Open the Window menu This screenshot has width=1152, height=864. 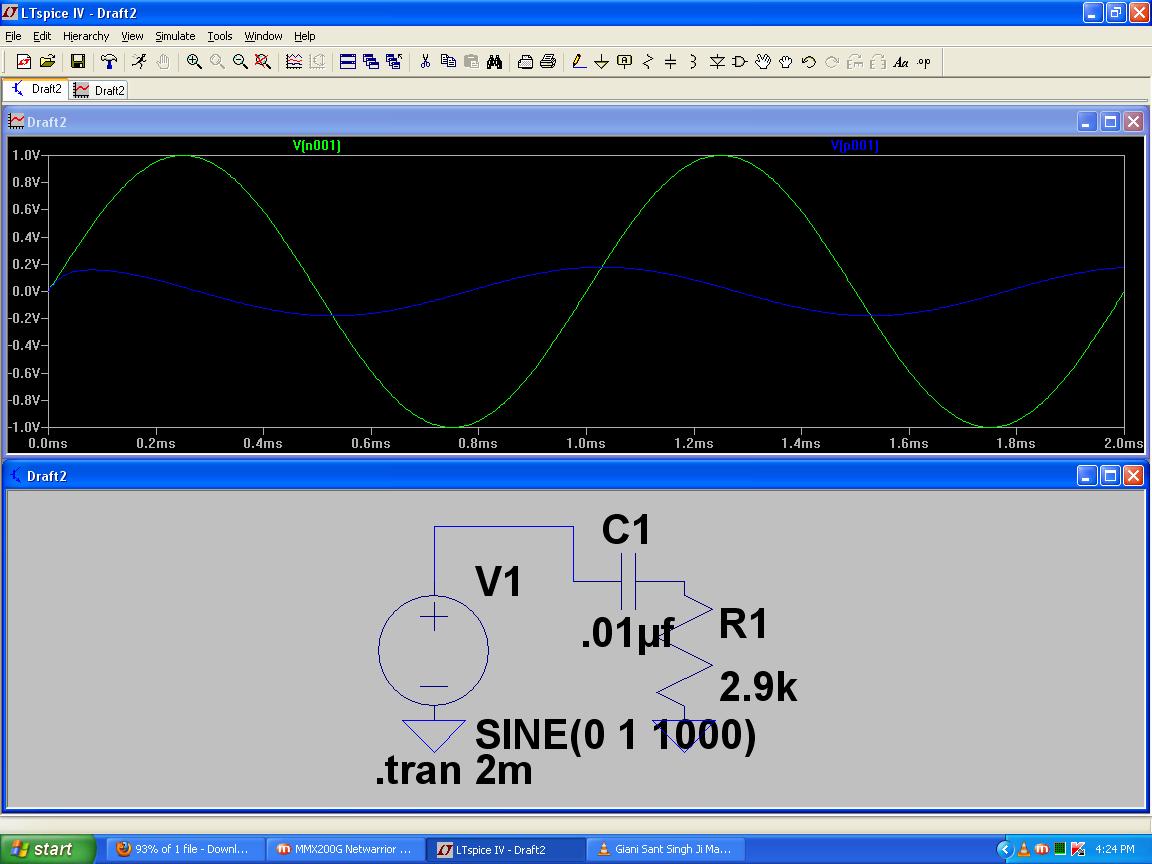(263, 36)
